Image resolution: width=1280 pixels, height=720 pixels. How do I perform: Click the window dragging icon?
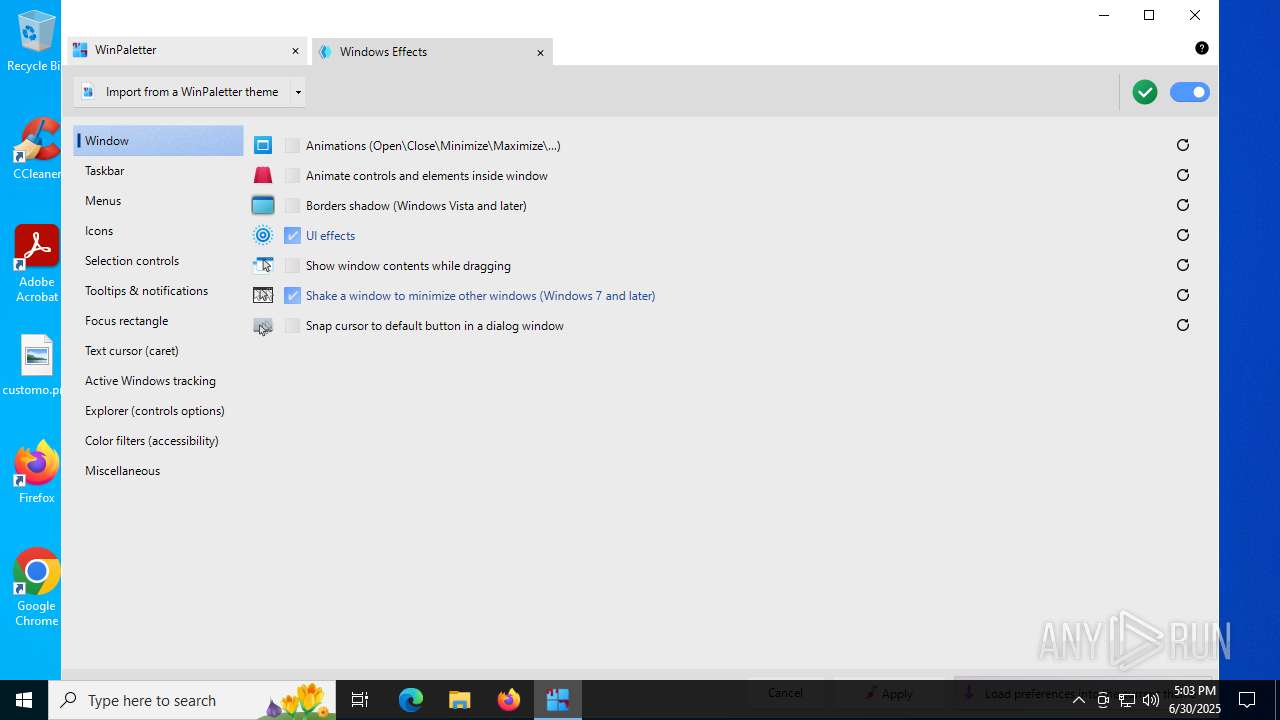[263, 265]
